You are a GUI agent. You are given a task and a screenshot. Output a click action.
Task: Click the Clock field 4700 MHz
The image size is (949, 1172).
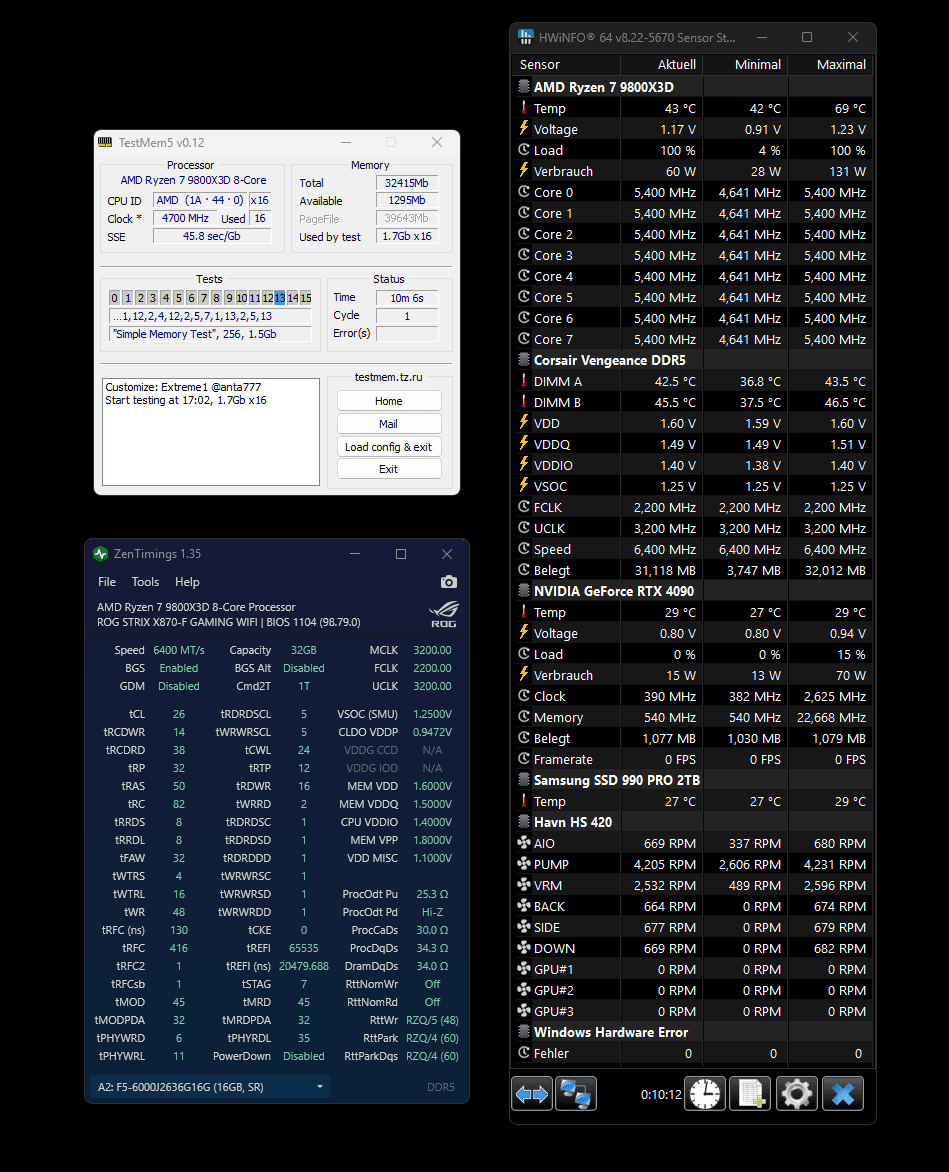pyautogui.click(x=185, y=218)
